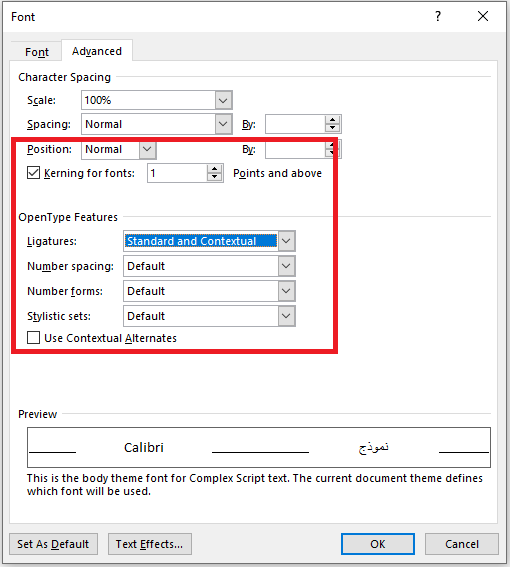Toggle Kerning for fonts checkbox
This screenshot has height=567, width=510.
click(33, 173)
